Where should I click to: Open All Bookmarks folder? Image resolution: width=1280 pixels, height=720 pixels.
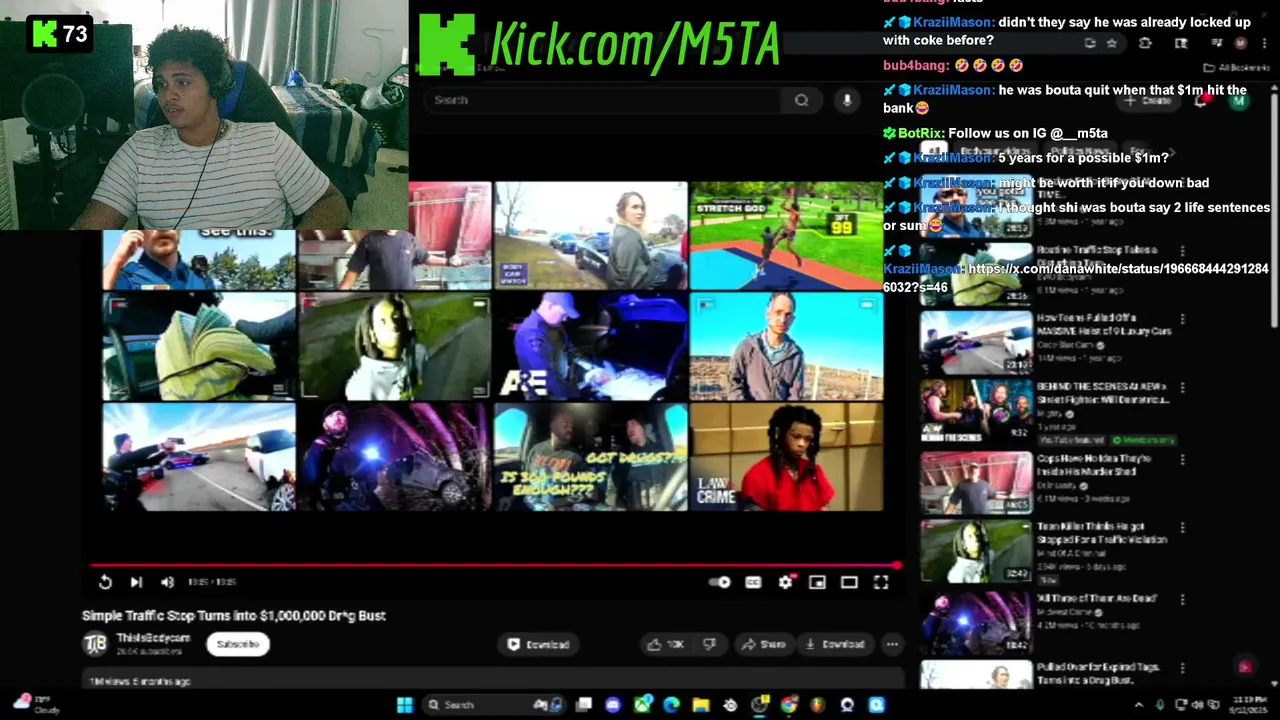tap(1236, 68)
